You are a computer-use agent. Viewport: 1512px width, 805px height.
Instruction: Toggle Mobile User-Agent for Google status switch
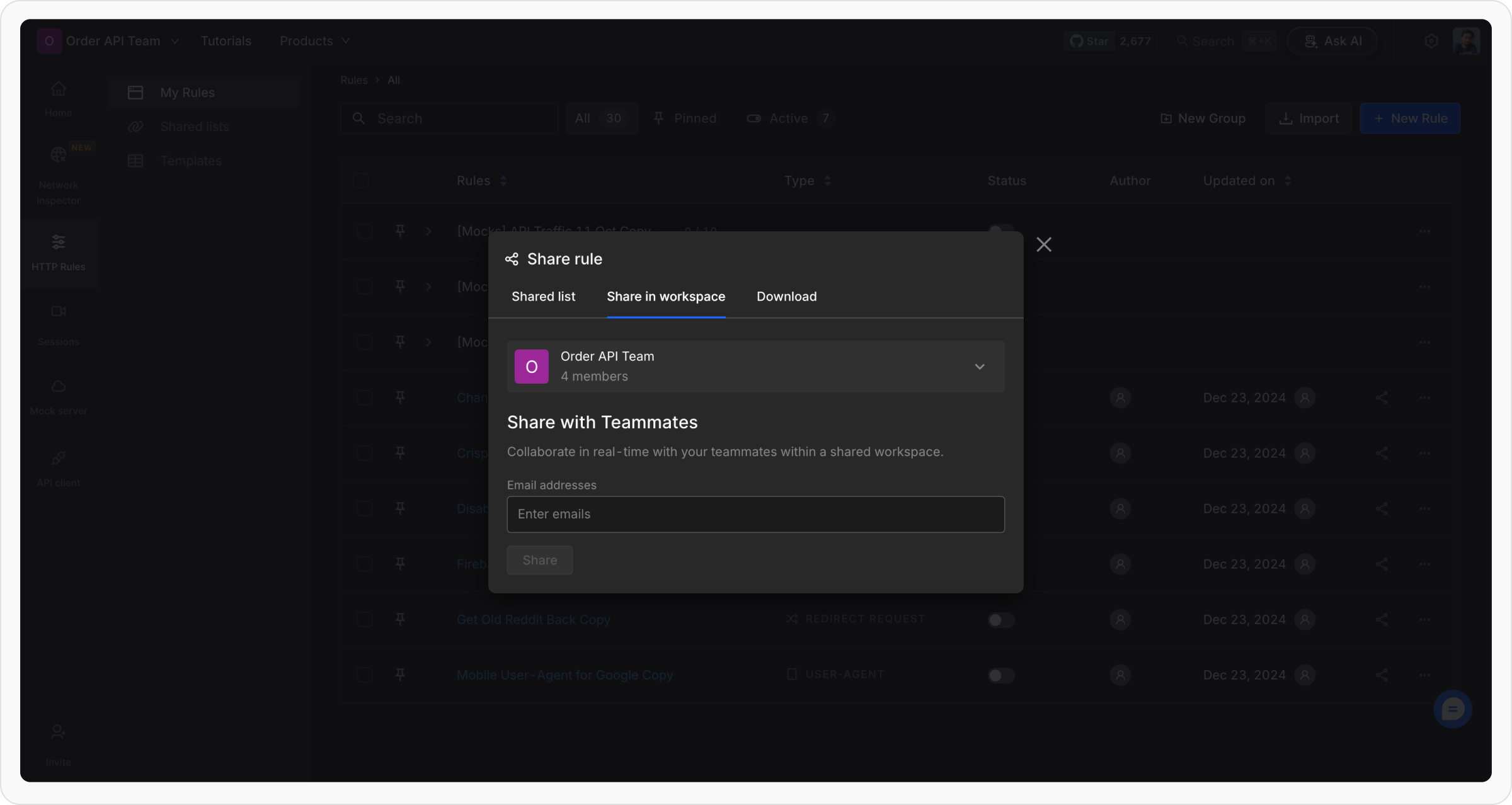tap(1000, 675)
